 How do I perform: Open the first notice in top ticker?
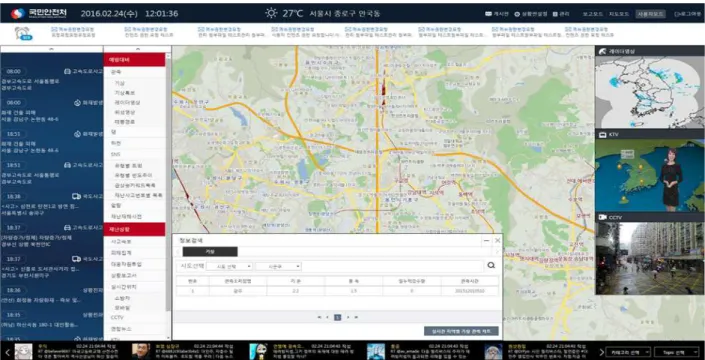coord(73,32)
